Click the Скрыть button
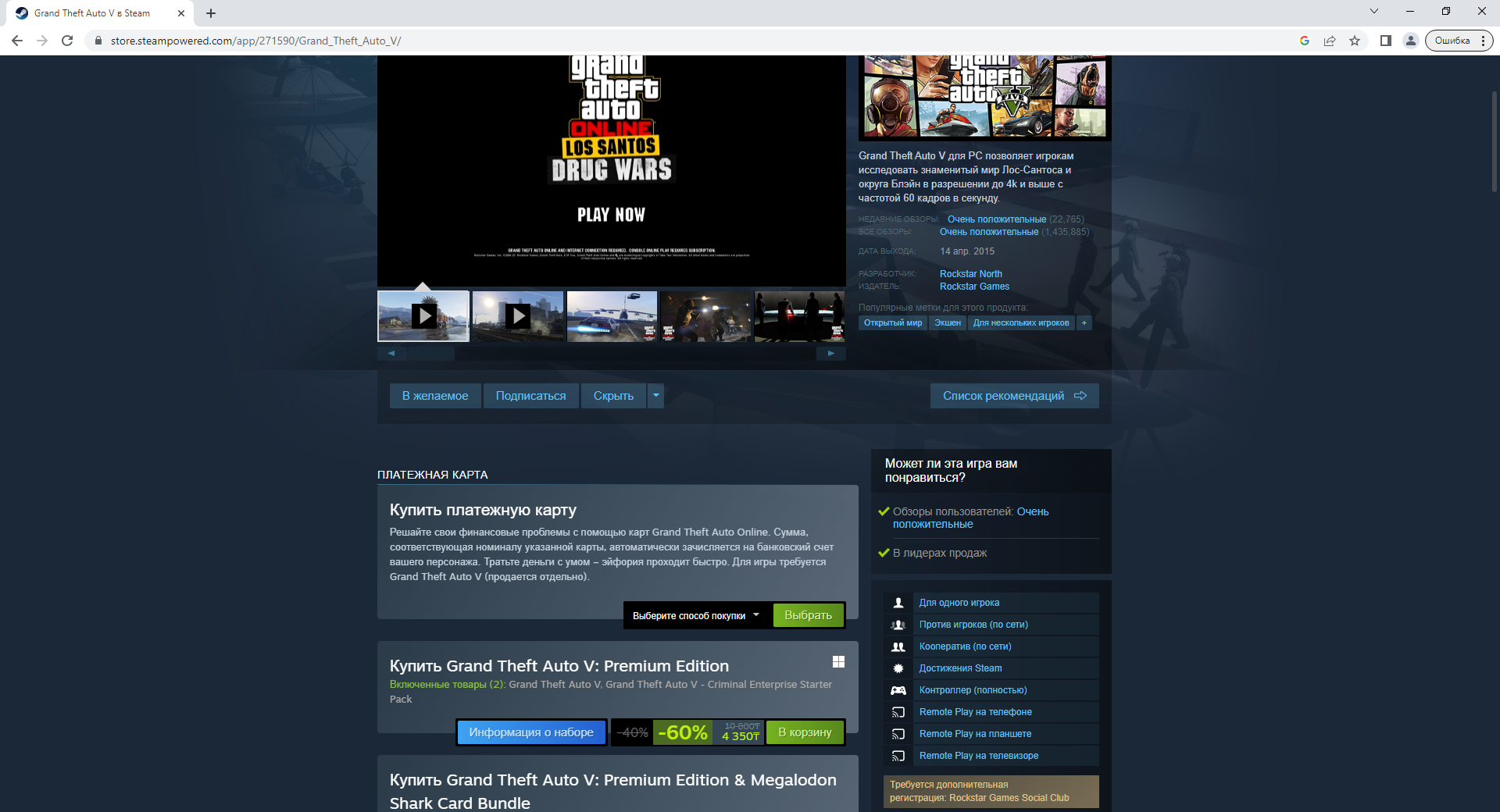The height and width of the screenshot is (812, 1500). click(613, 396)
